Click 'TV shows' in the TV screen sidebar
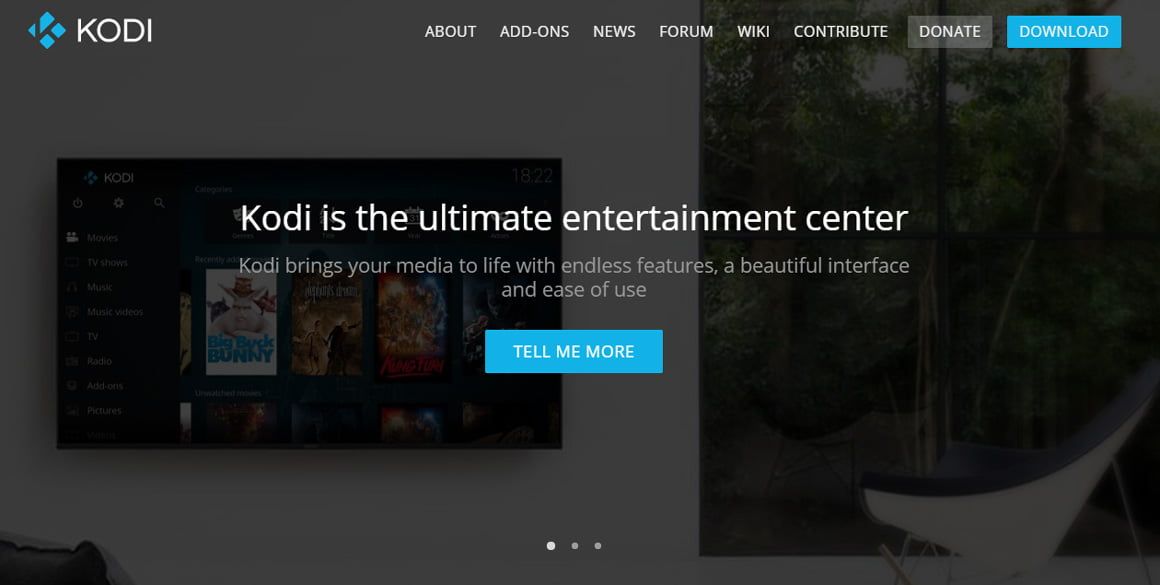This screenshot has height=585, width=1160. coord(107,263)
